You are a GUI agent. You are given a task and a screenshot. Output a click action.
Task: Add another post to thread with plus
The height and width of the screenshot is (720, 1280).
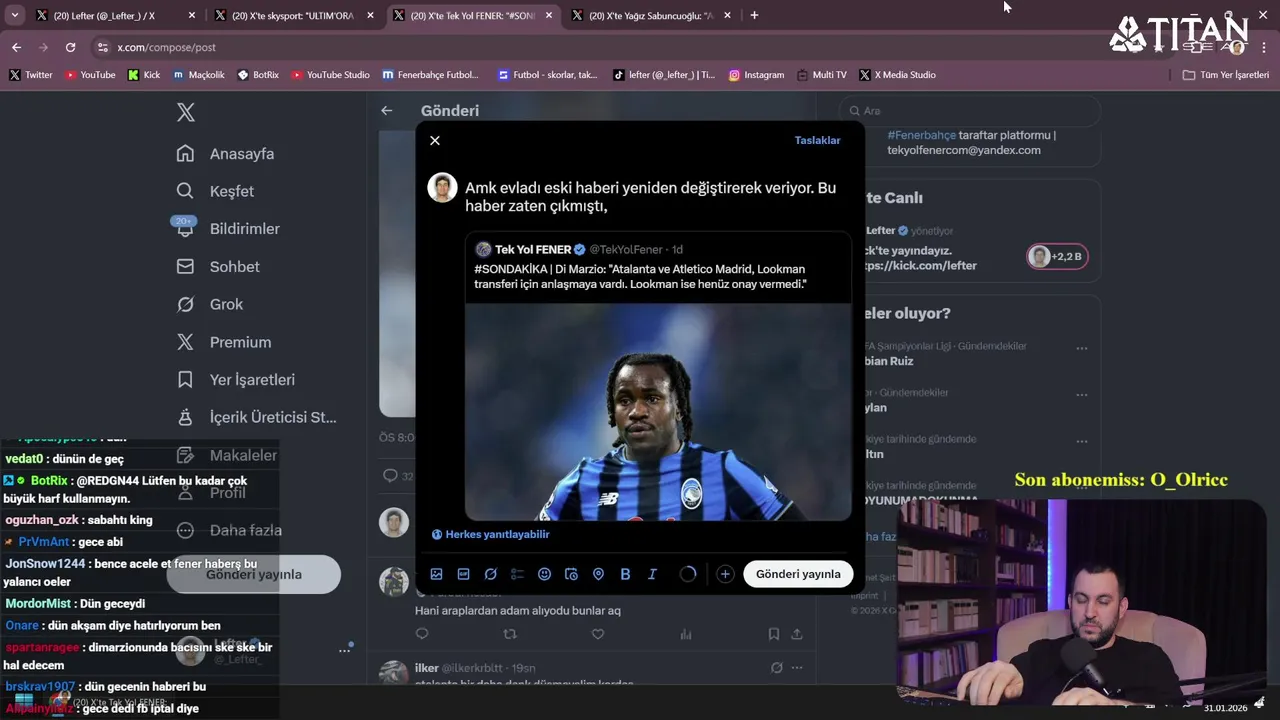click(x=725, y=574)
